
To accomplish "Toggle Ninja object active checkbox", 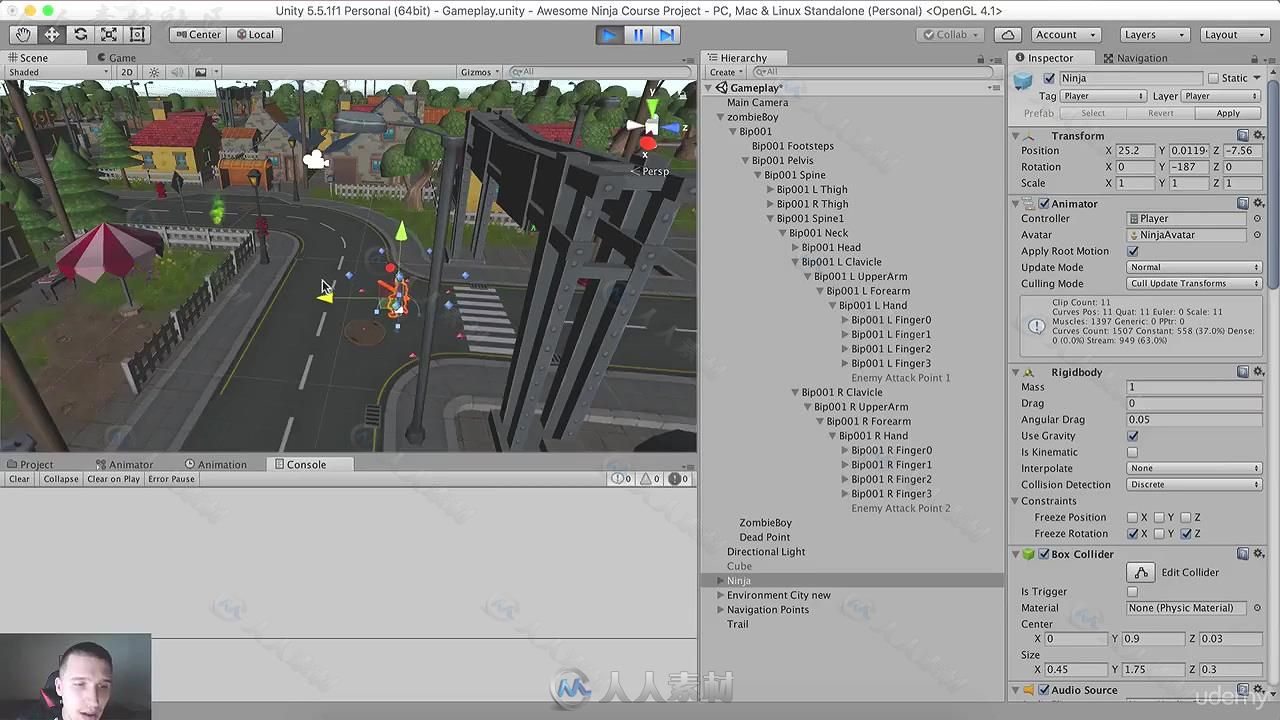I will click(1049, 78).
